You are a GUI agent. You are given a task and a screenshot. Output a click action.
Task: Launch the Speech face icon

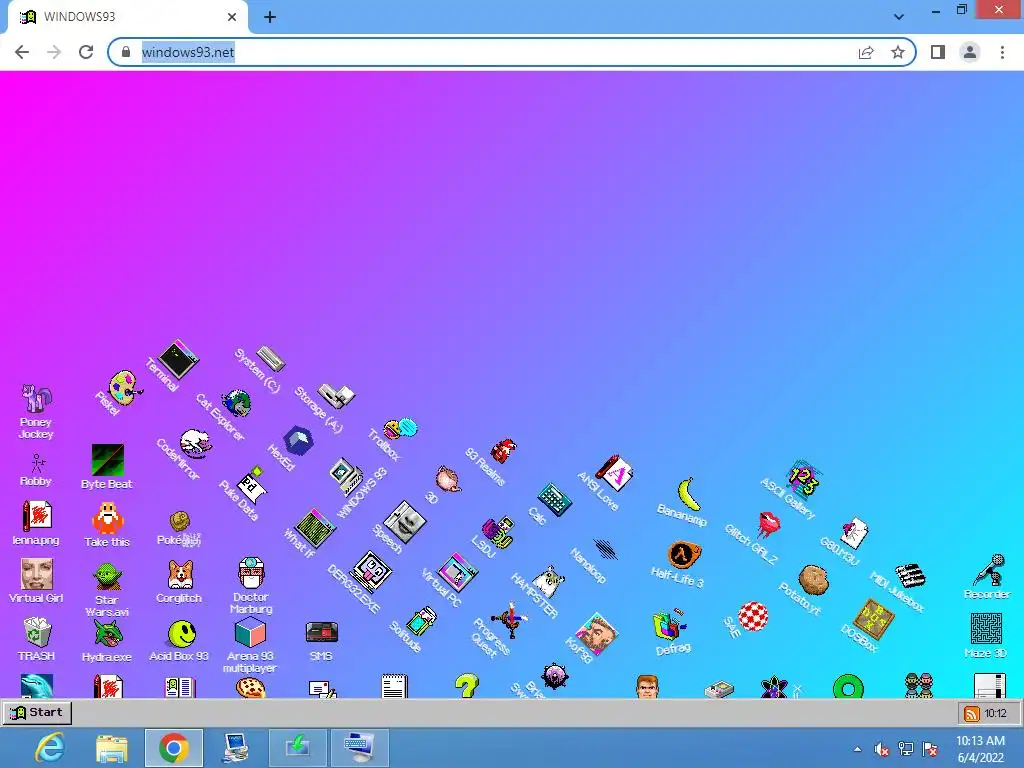404,522
